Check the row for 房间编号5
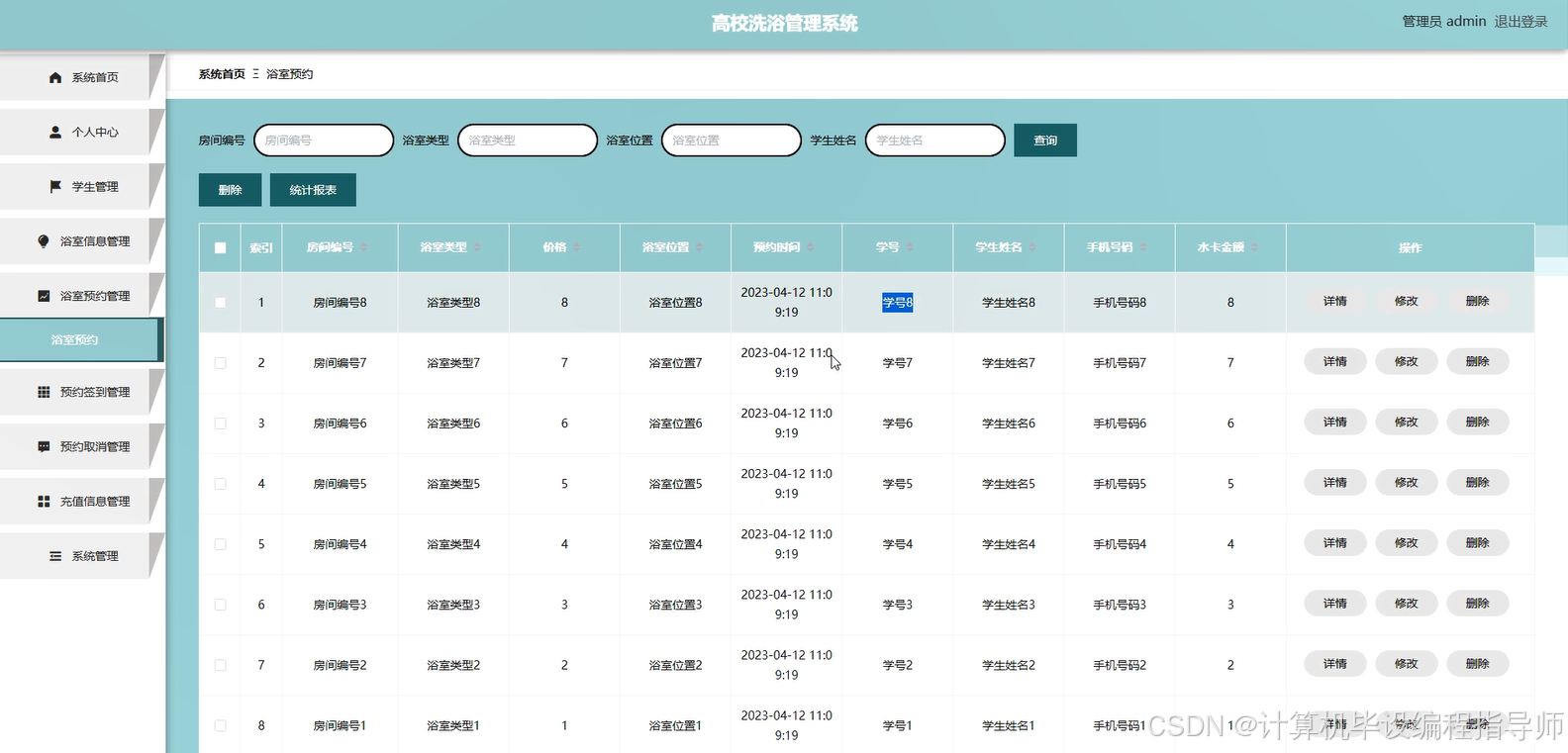 tap(220, 484)
